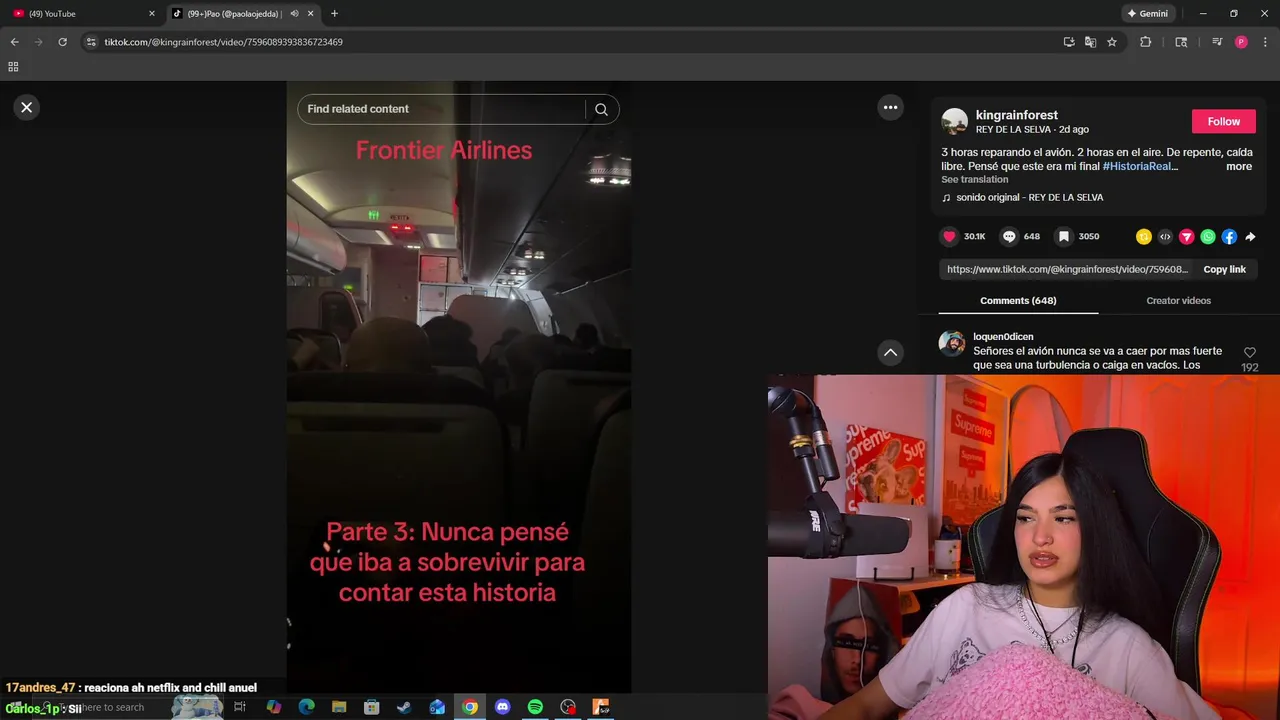Open Steam from the taskbar
This screenshot has height=720, width=1280.
404,707
